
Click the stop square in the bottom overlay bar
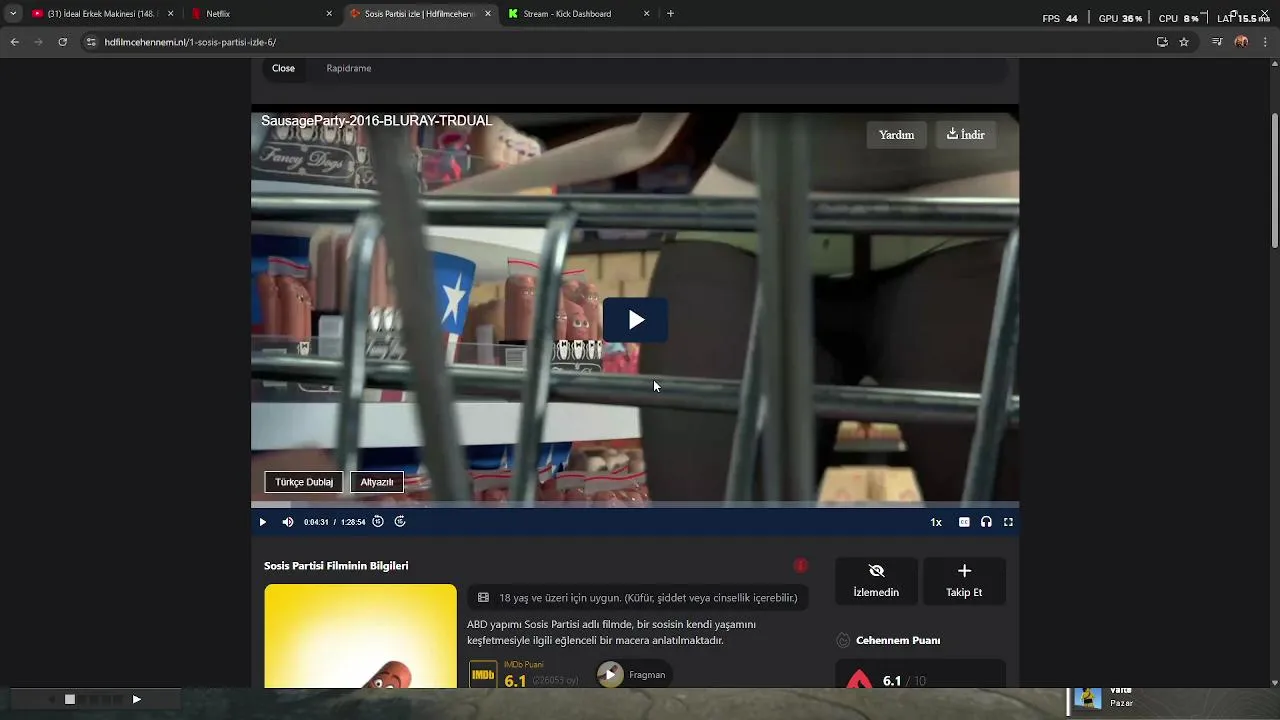coord(70,699)
